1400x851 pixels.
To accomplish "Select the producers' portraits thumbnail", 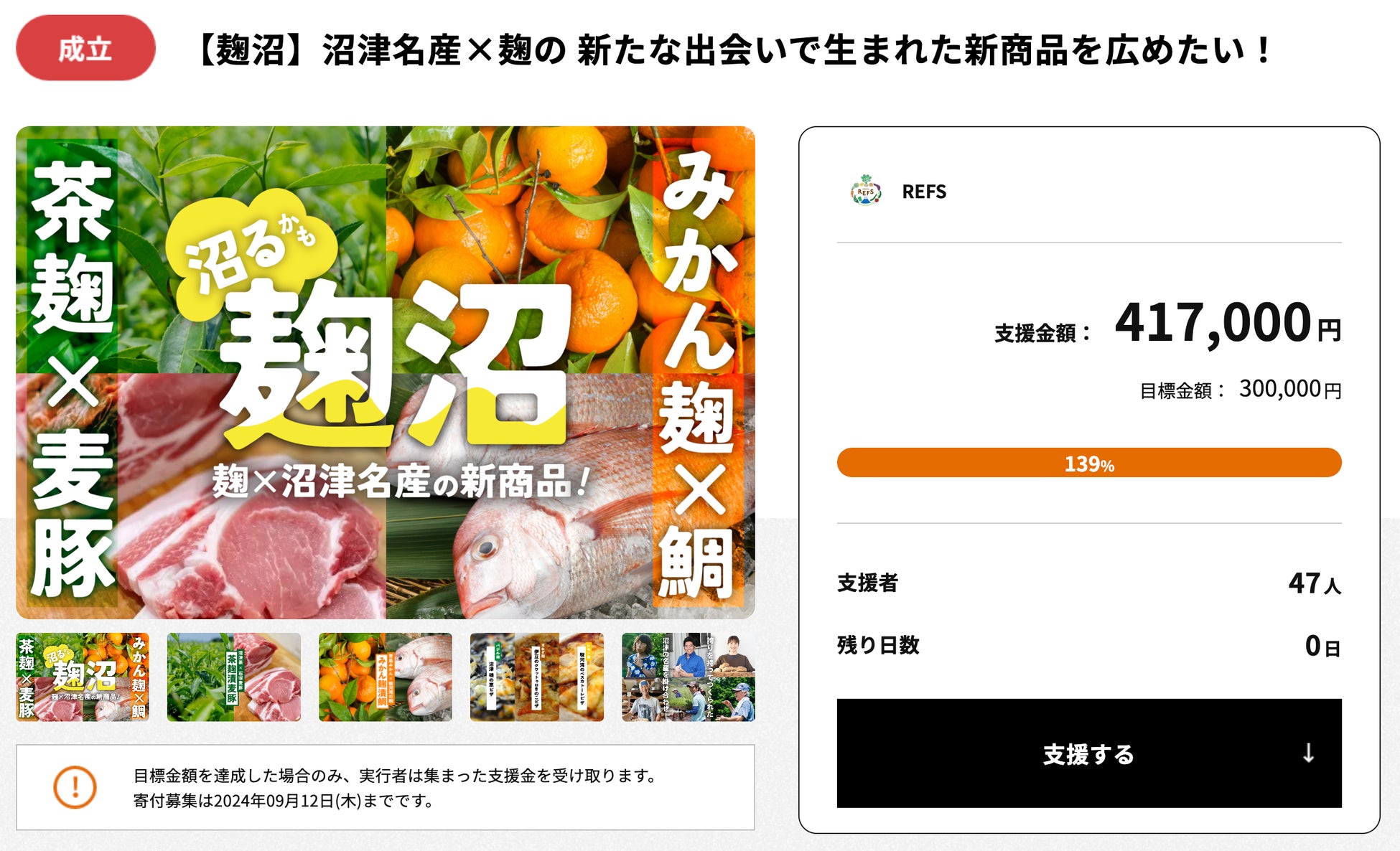I will tap(689, 677).
